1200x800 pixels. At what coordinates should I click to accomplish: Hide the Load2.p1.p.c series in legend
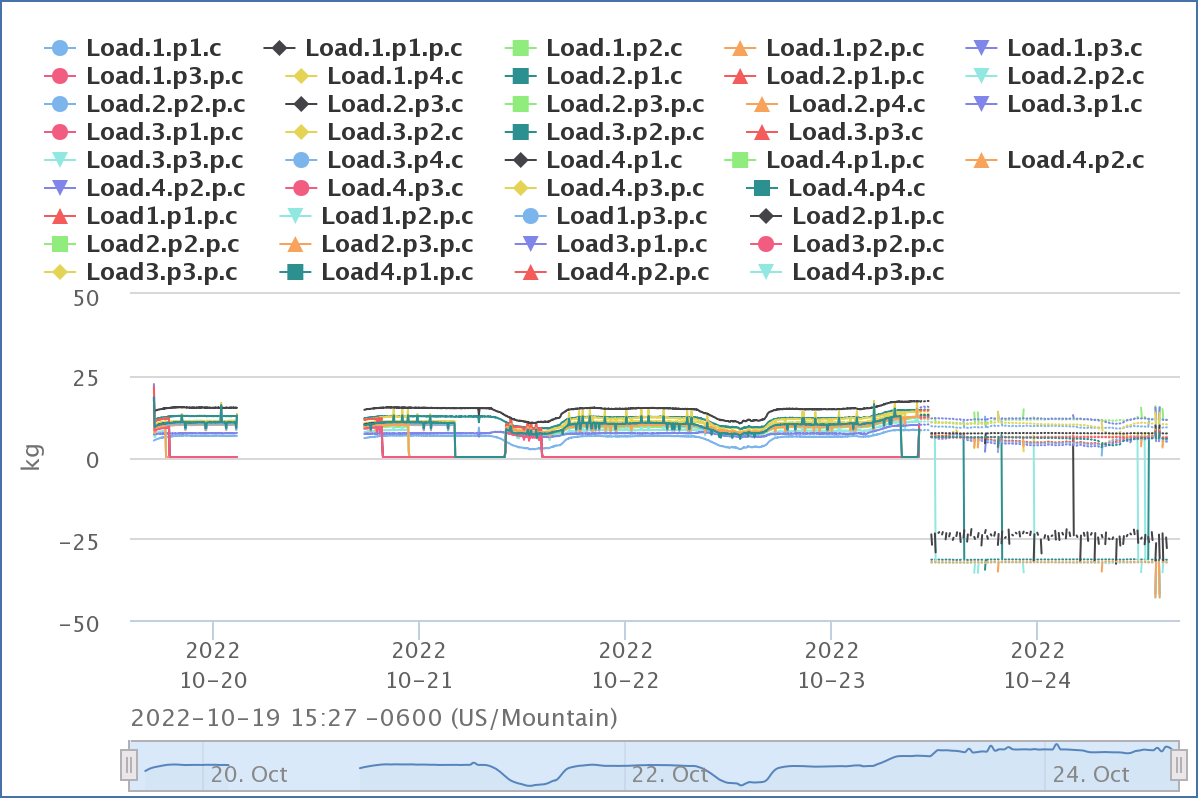tap(867, 215)
